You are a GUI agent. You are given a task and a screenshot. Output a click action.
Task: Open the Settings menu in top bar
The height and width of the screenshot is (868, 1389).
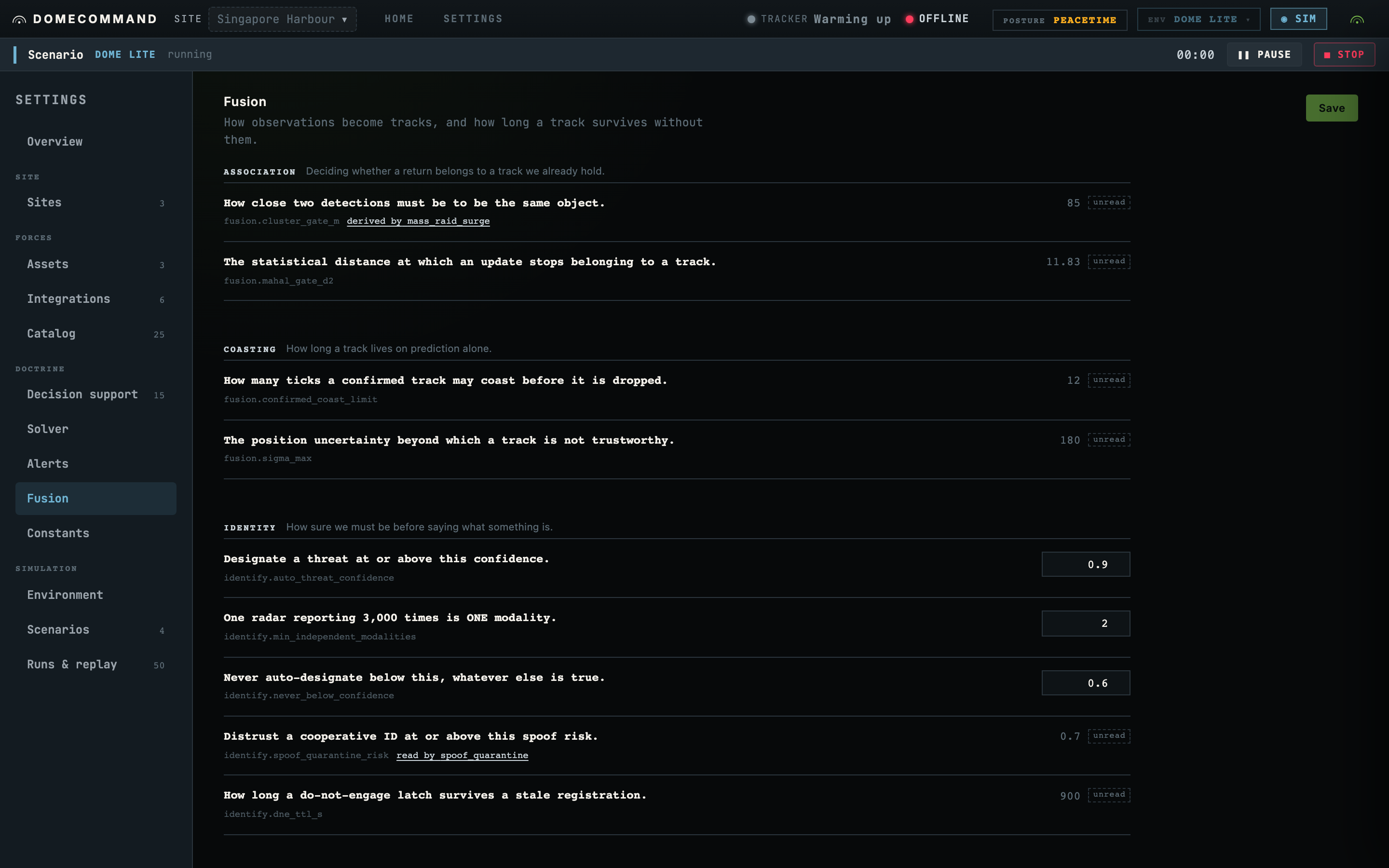coord(472,19)
